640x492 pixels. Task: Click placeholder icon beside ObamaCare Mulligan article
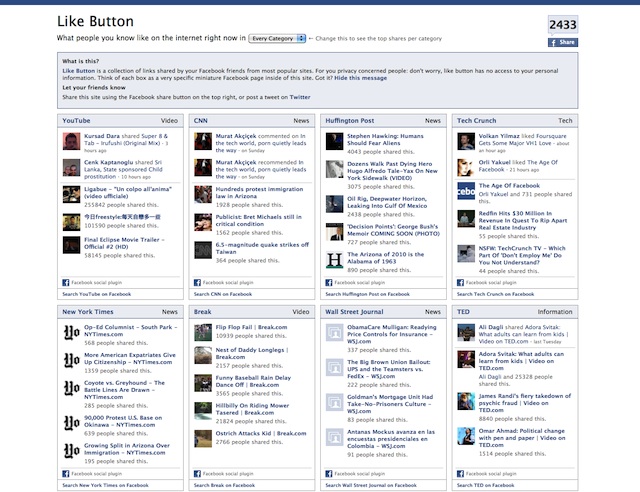(x=334, y=332)
